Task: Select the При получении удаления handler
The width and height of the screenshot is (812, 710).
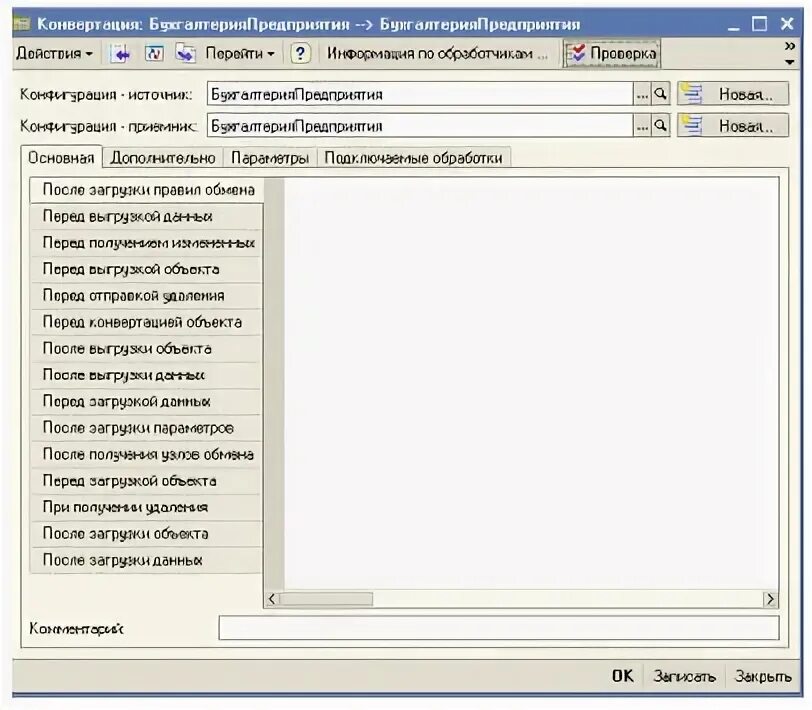Action: 147,508
